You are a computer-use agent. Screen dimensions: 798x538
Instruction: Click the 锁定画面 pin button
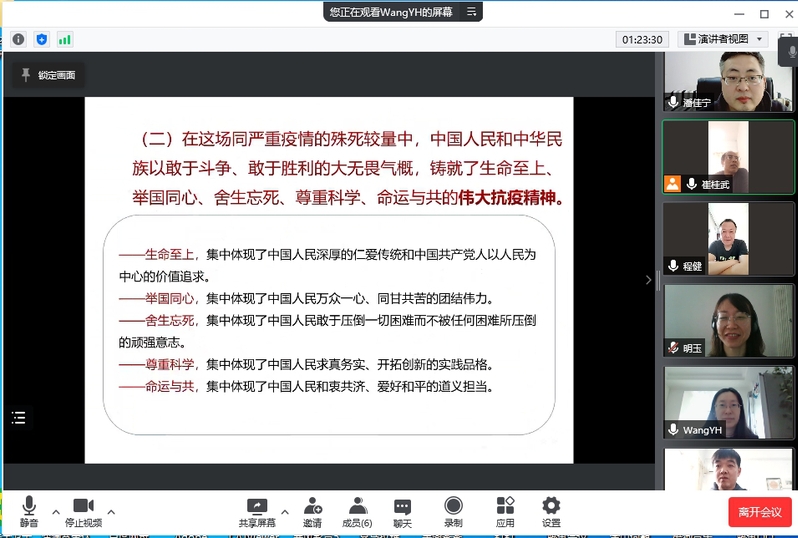click(47, 75)
